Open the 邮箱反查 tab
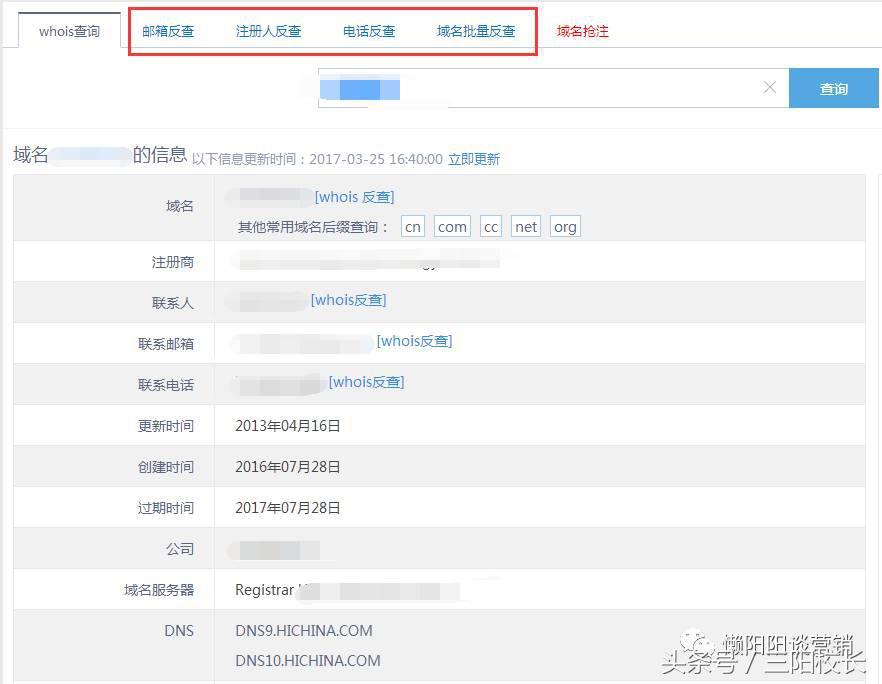This screenshot has height=684, width=882. tap(168, 31)
